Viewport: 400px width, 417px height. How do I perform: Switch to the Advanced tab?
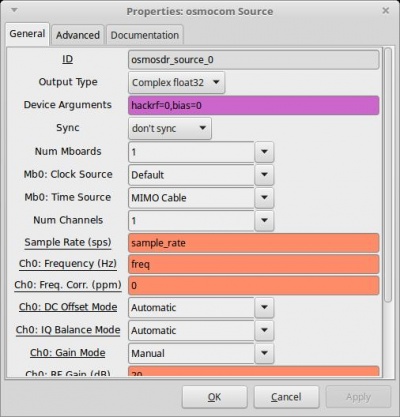[x=78, y=35]
